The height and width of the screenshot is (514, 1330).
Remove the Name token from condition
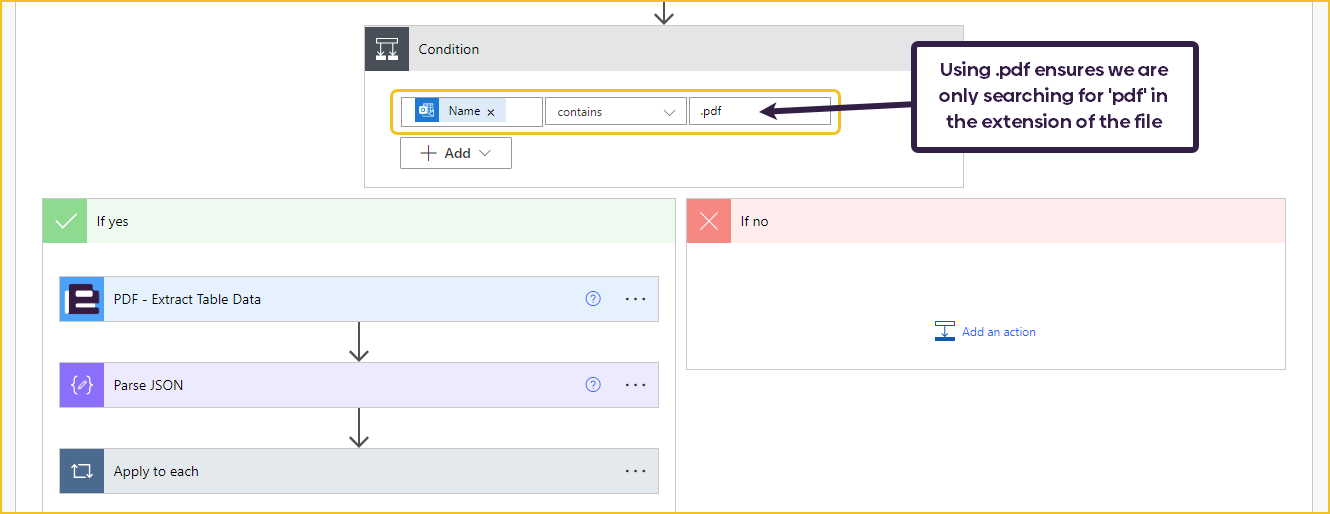[x=491, y=112]
